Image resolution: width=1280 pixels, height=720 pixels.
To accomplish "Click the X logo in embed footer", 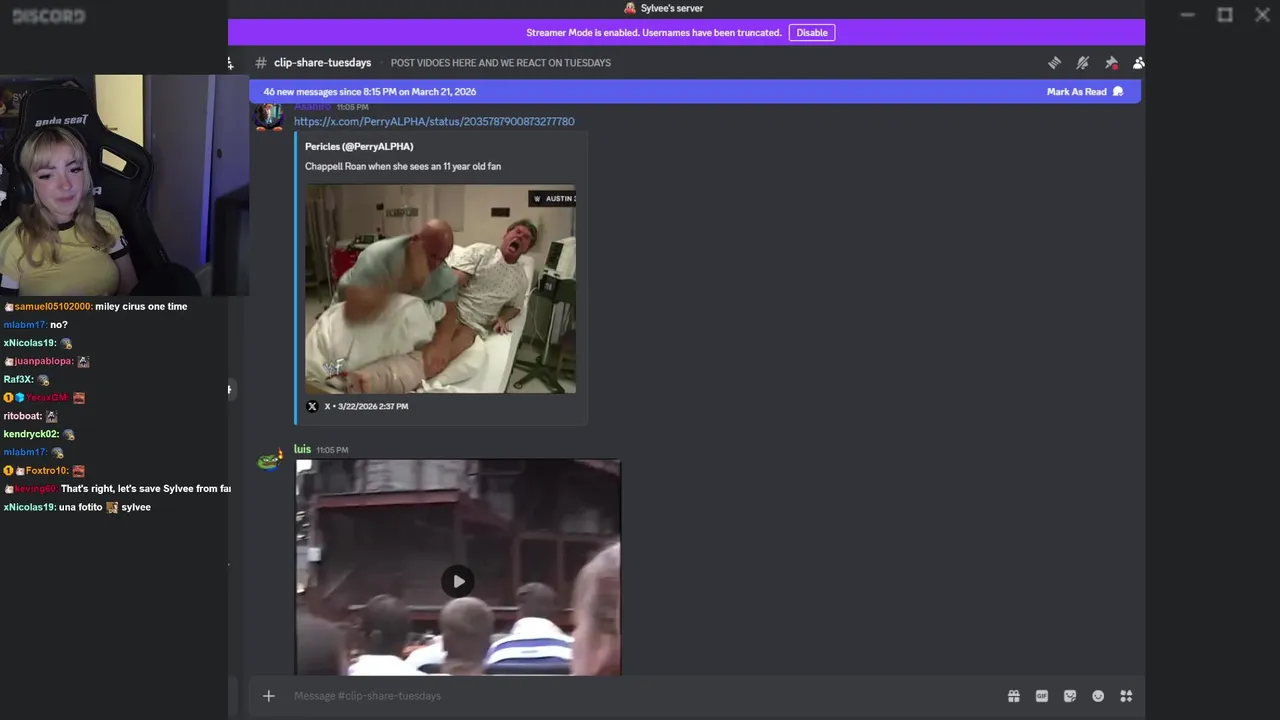I will coord(312,406).
